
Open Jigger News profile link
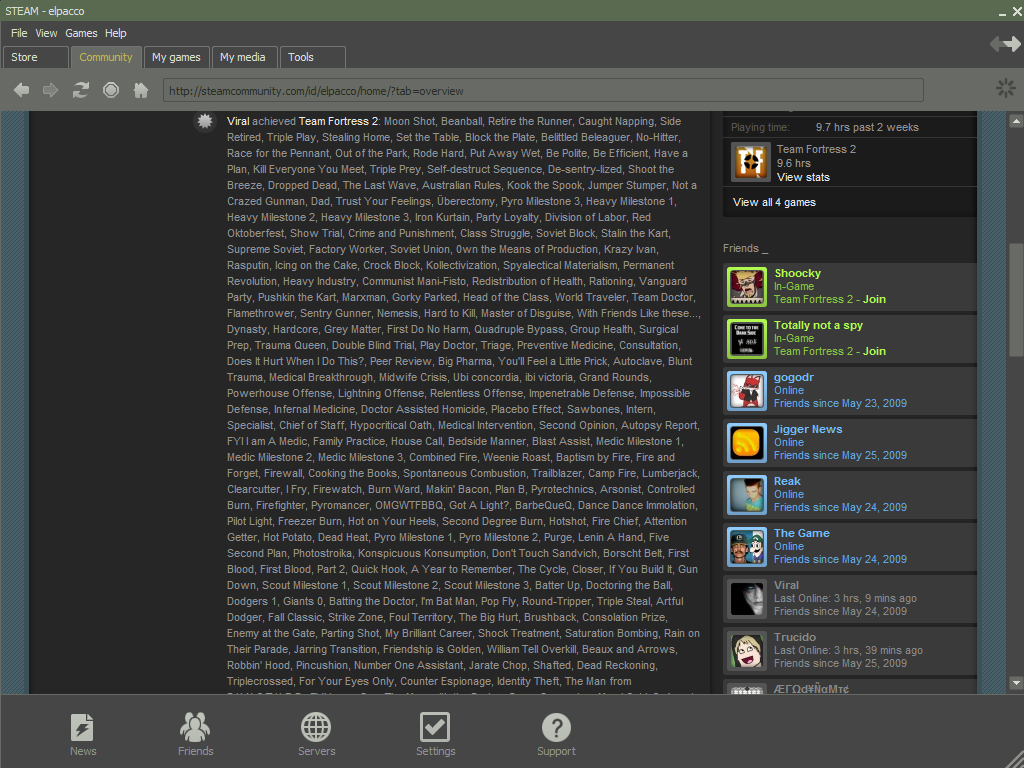click(x=808, y=429)
